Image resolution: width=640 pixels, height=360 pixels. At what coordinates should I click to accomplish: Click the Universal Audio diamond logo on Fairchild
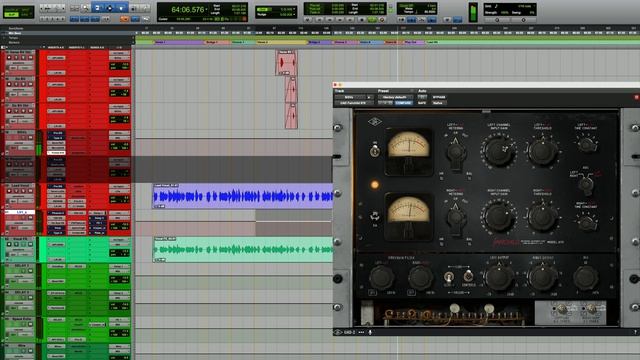pos(375,121)
